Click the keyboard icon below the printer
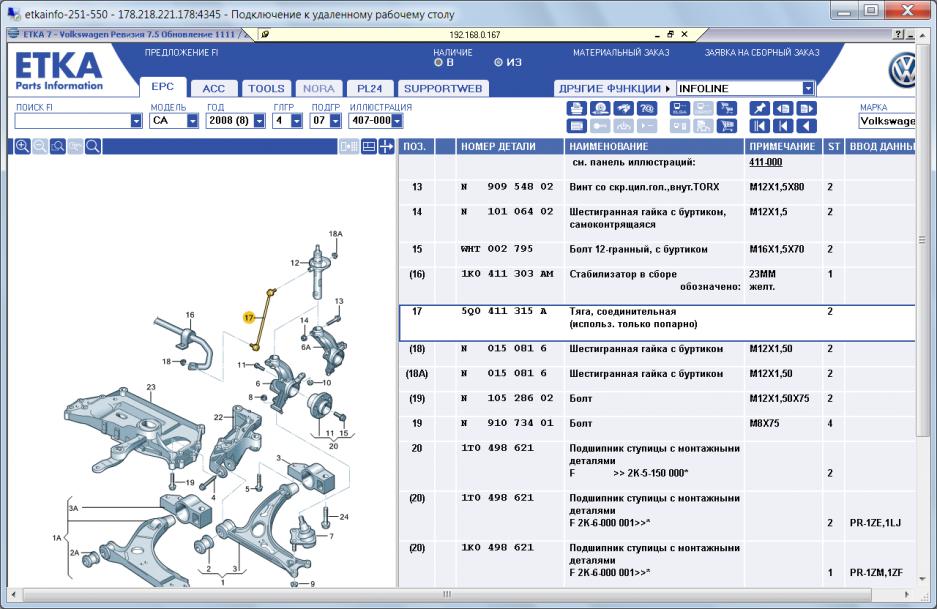This screenshot has height=609, width=937. pyautogui.click(x=576, y=126)
